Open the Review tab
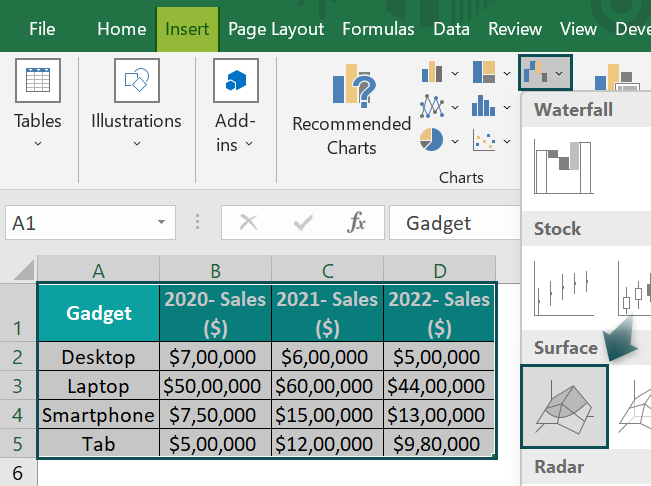Image resolution: width=651 pixels, height=486 pixels. (515, 29)
